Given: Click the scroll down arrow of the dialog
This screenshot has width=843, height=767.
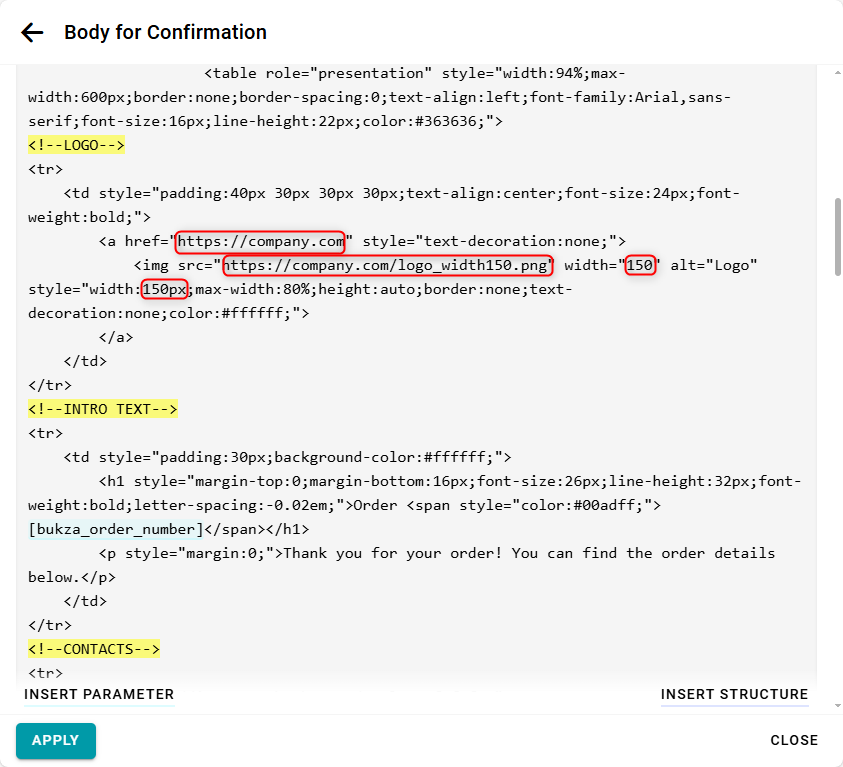Looking at the screenshot, I should coord(837,706).
